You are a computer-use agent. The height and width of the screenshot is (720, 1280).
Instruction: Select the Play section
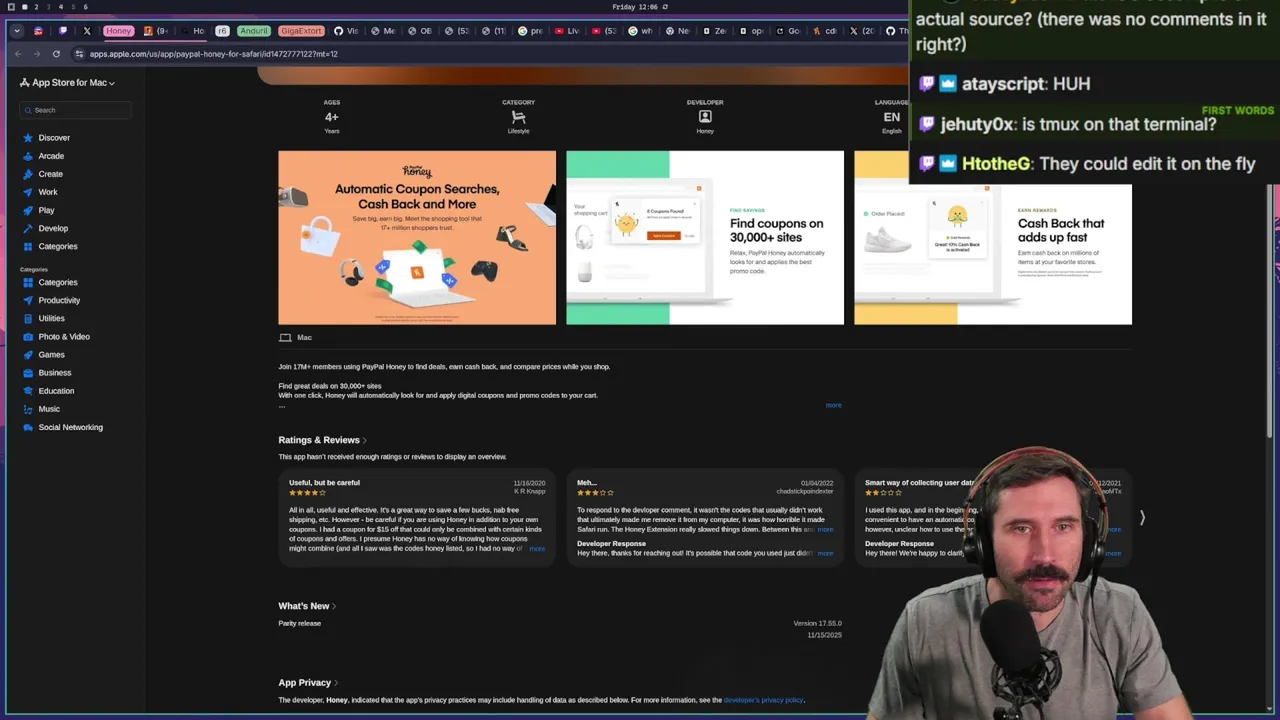pyautogui.click(x=46, y=210)
